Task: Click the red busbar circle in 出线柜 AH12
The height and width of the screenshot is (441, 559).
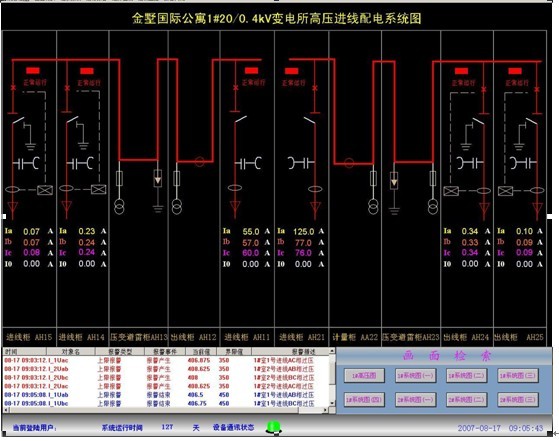Action: pos(199,162)
